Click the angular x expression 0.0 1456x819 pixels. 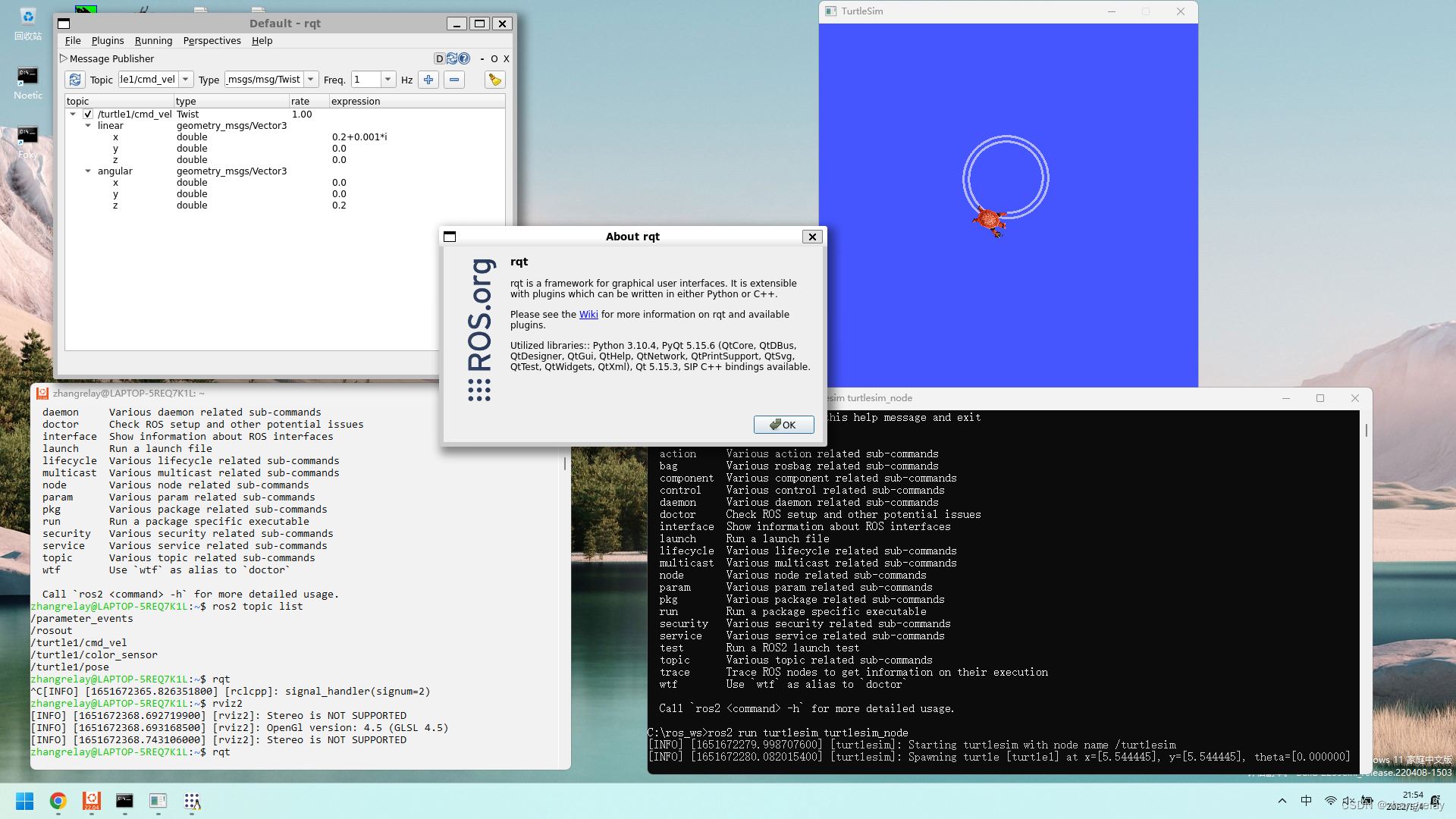point(339,183)
